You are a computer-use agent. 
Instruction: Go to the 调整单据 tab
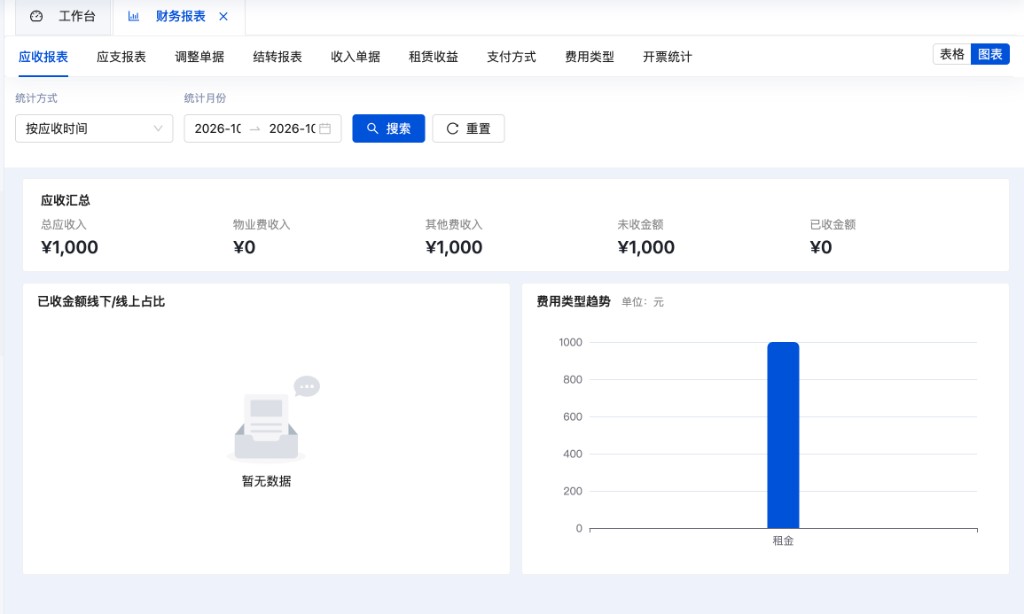click(199, 57)
